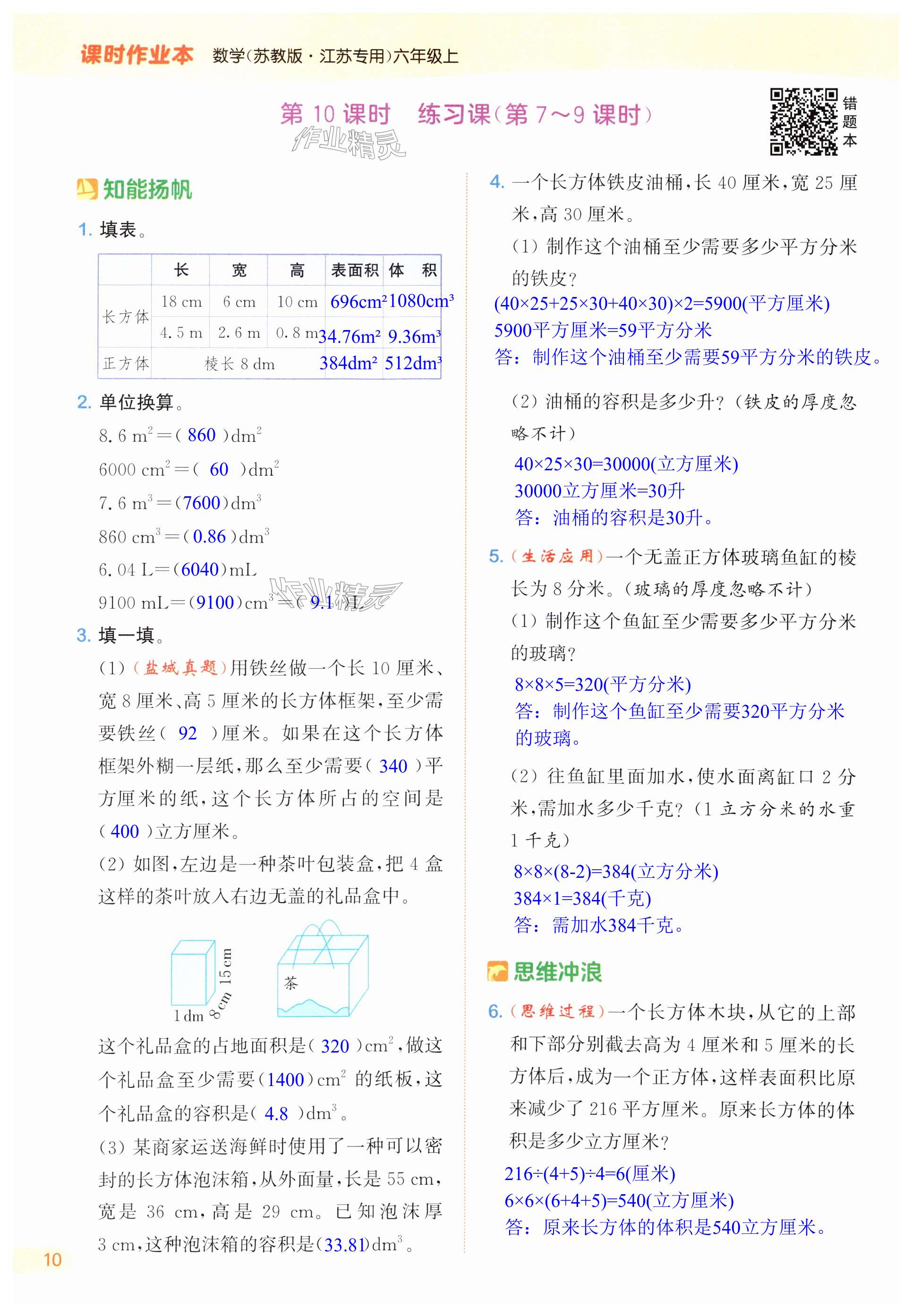This screenshot has width=912, height=1316.
Task: Click the 作业精灵 watermark under the title
Action: [x=349, y=144]
